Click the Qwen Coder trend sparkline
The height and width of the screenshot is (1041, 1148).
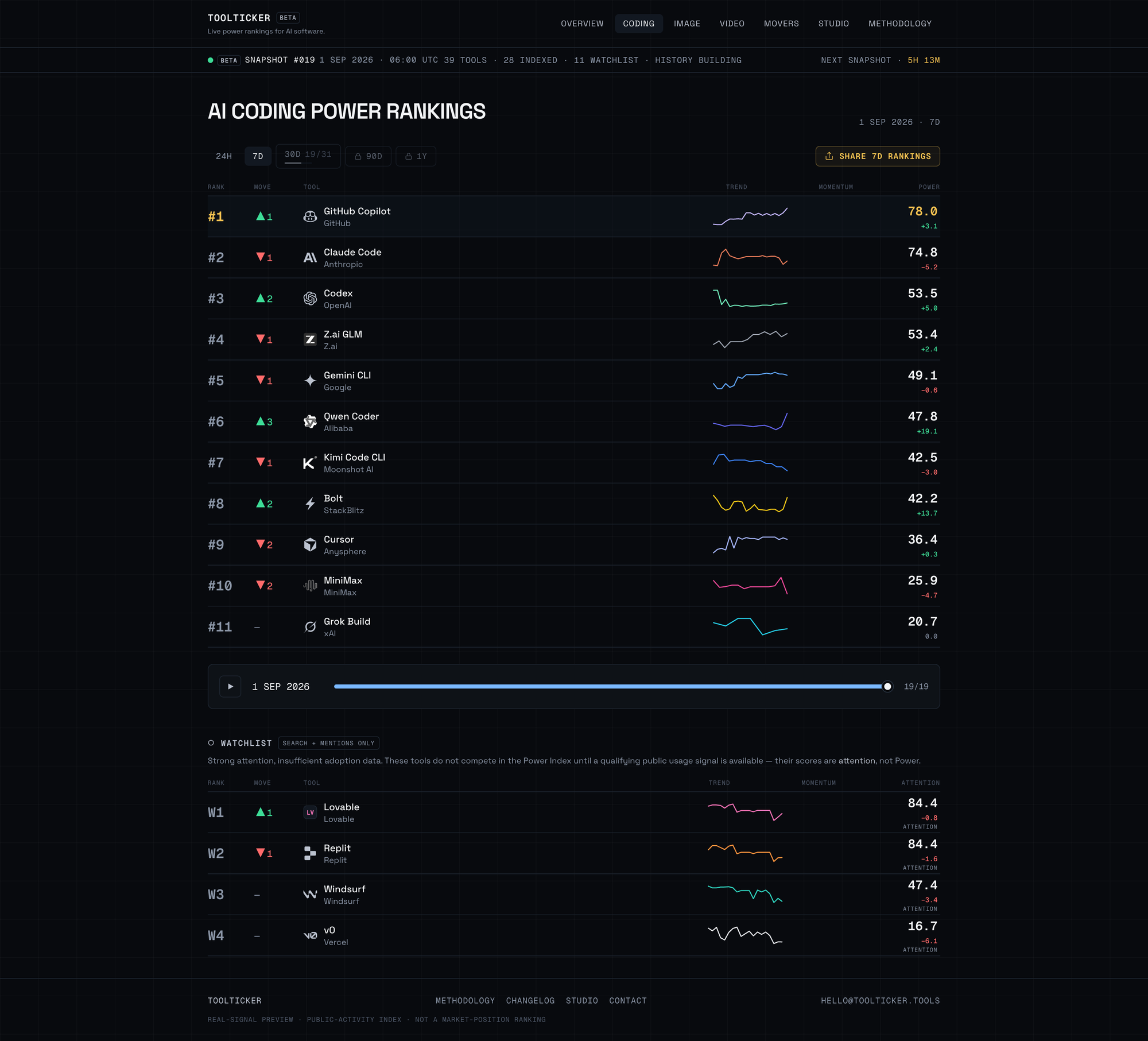pos(750,422)
